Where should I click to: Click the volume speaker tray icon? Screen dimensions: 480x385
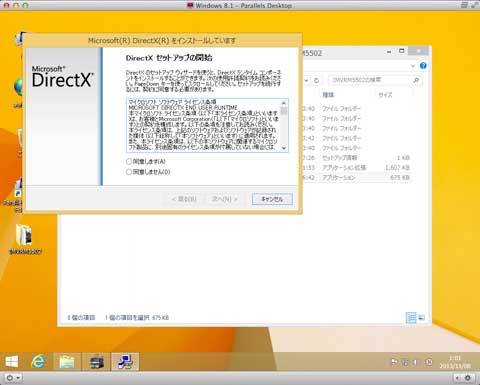[415, 362]
